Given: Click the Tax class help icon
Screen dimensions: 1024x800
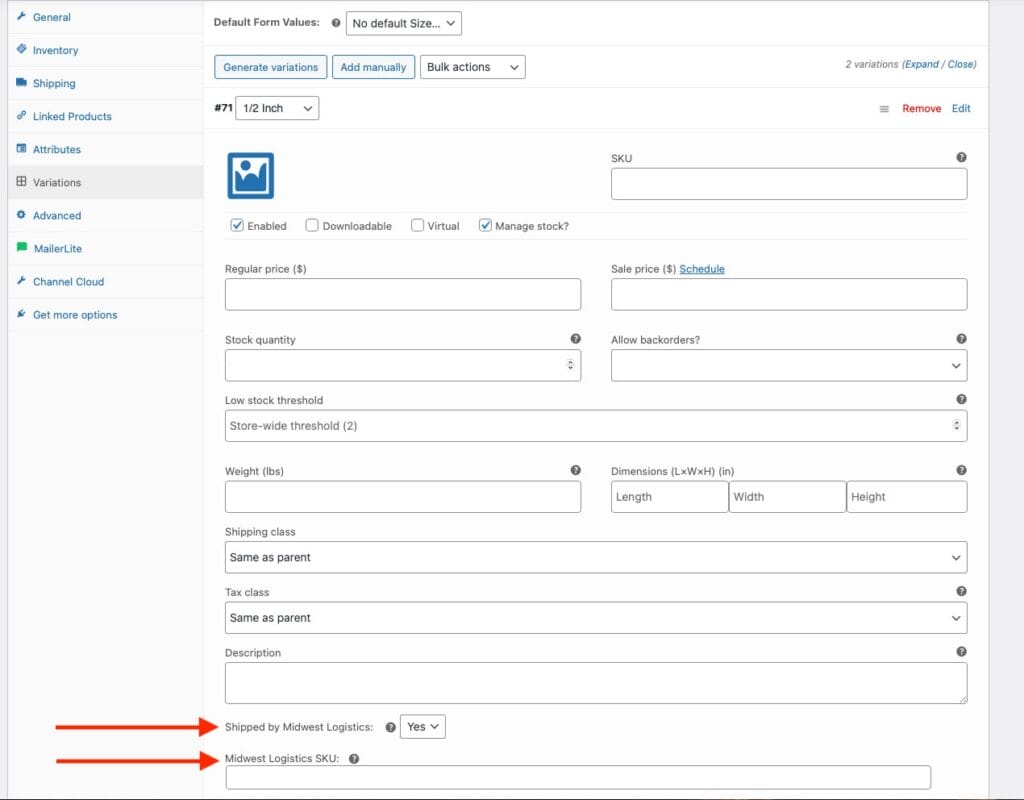Looking at the screenshot, I should (x=961, y=591).
